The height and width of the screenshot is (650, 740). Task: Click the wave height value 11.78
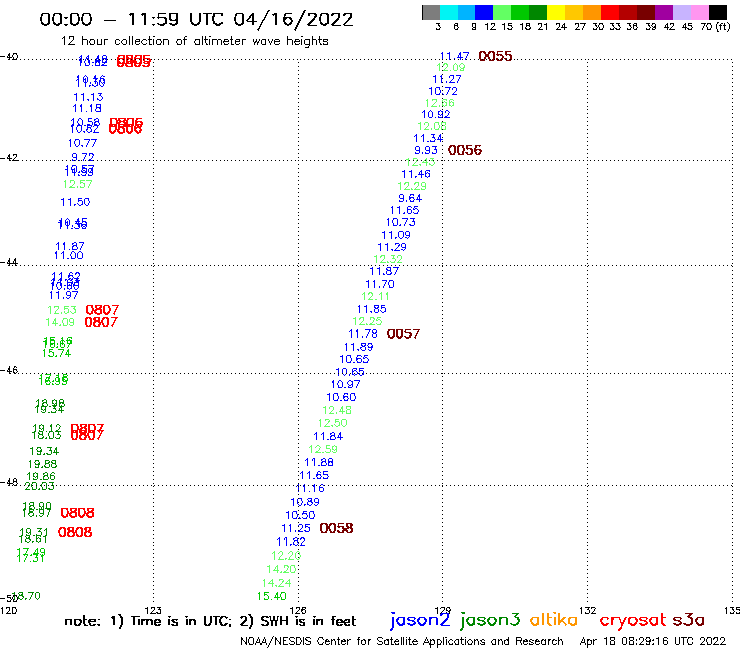[363, 334]
